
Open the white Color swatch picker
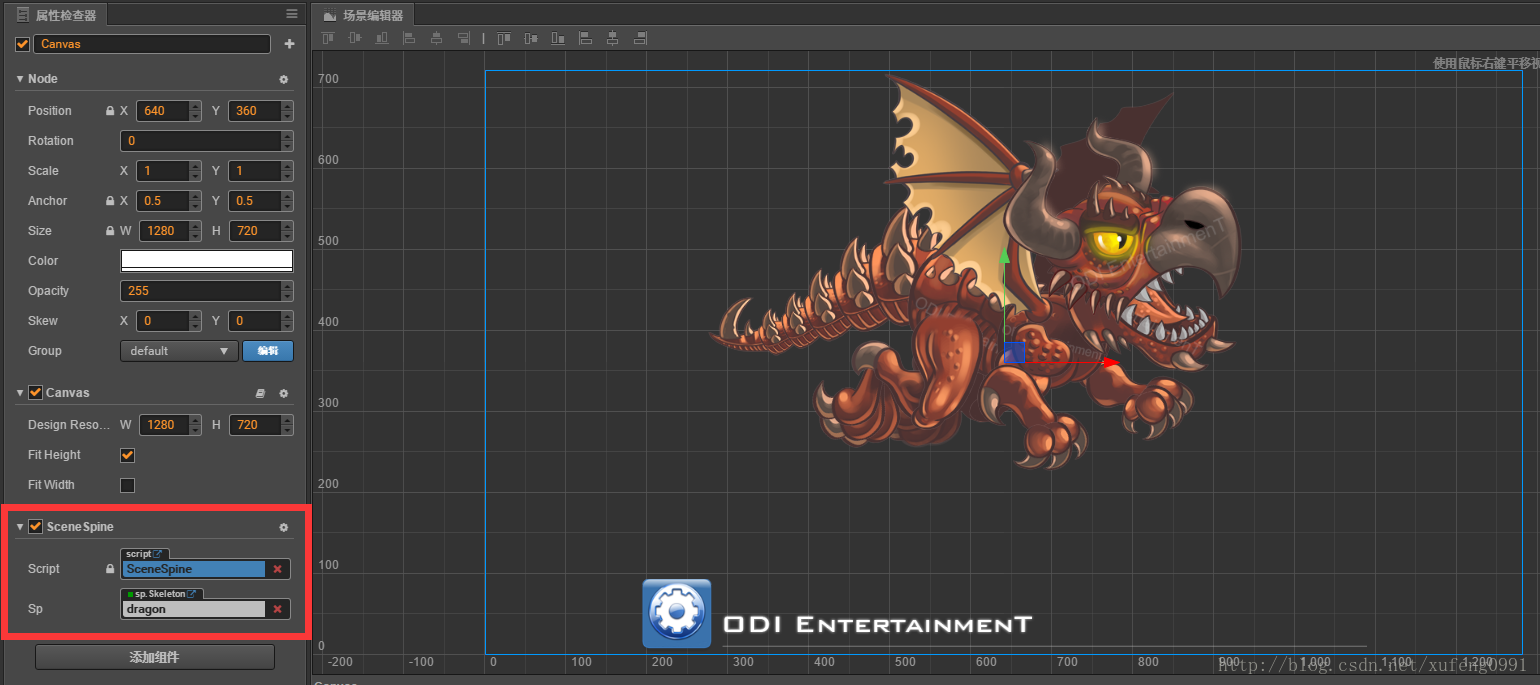point(206,261)
